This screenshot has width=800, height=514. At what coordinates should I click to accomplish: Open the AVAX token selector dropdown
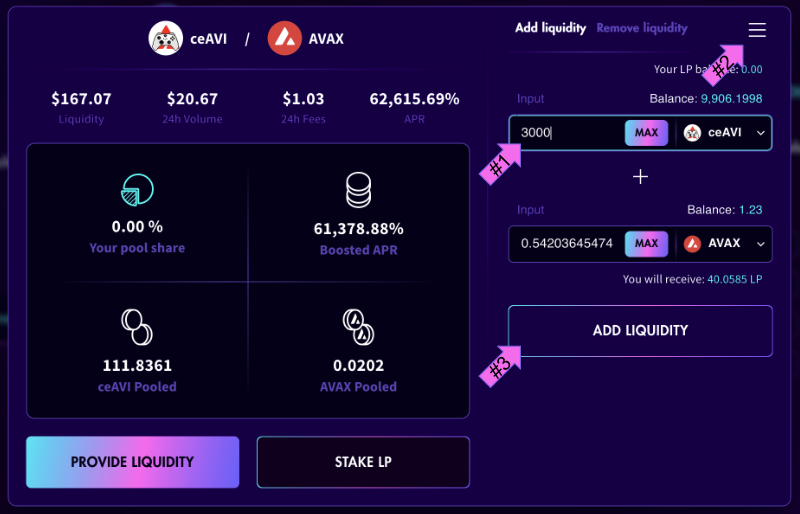725,243
